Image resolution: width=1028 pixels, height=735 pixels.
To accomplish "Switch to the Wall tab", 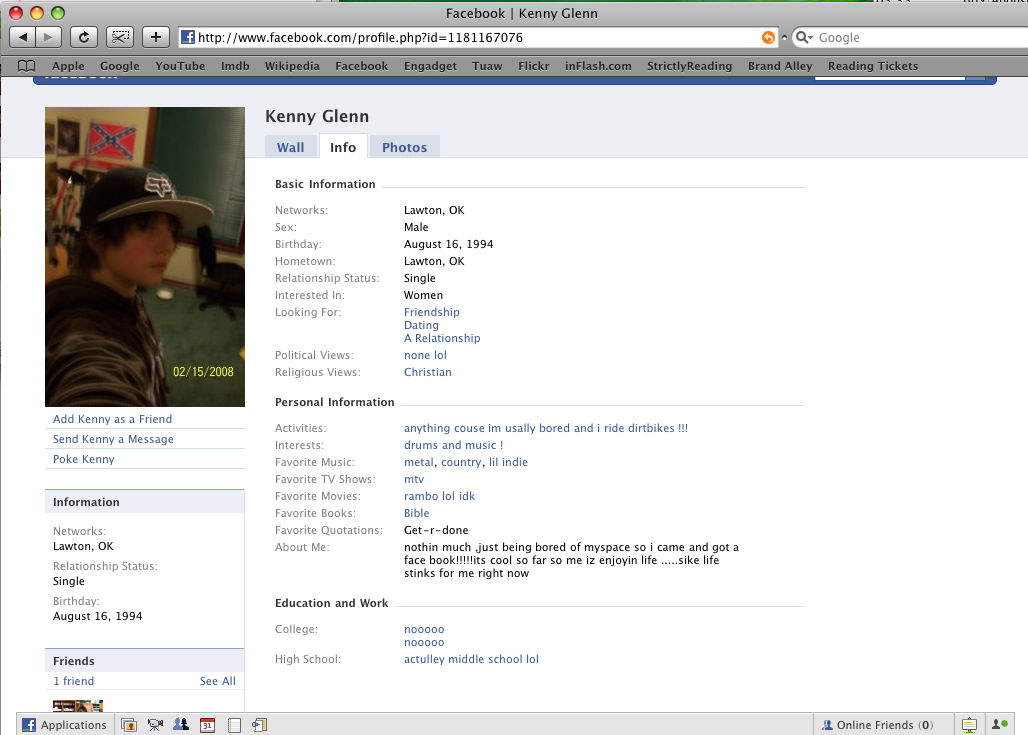I will [290, 147].
